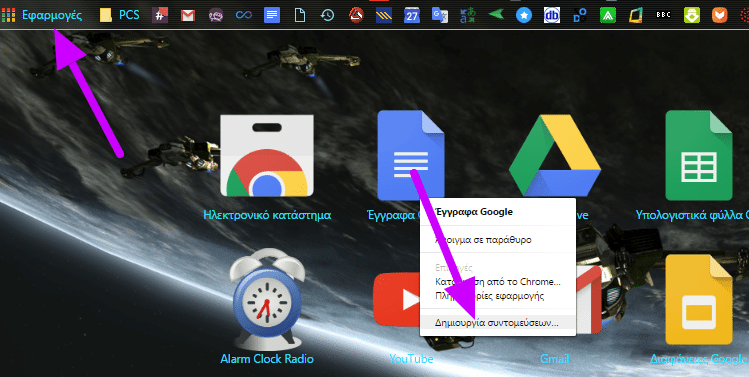Screen dimensions: 749x377
Task: Launch the YouTube app icon
Action: [x=396, y=300]
